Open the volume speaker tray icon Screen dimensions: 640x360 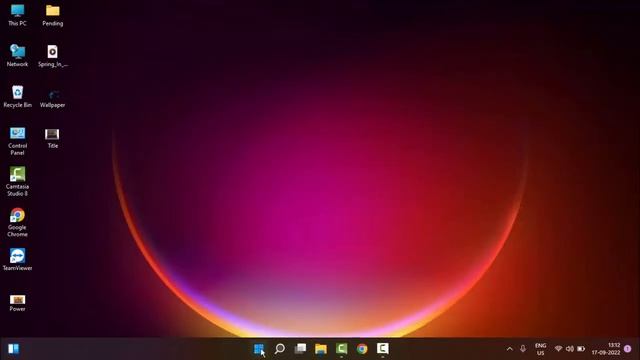(x=570, y=349)
